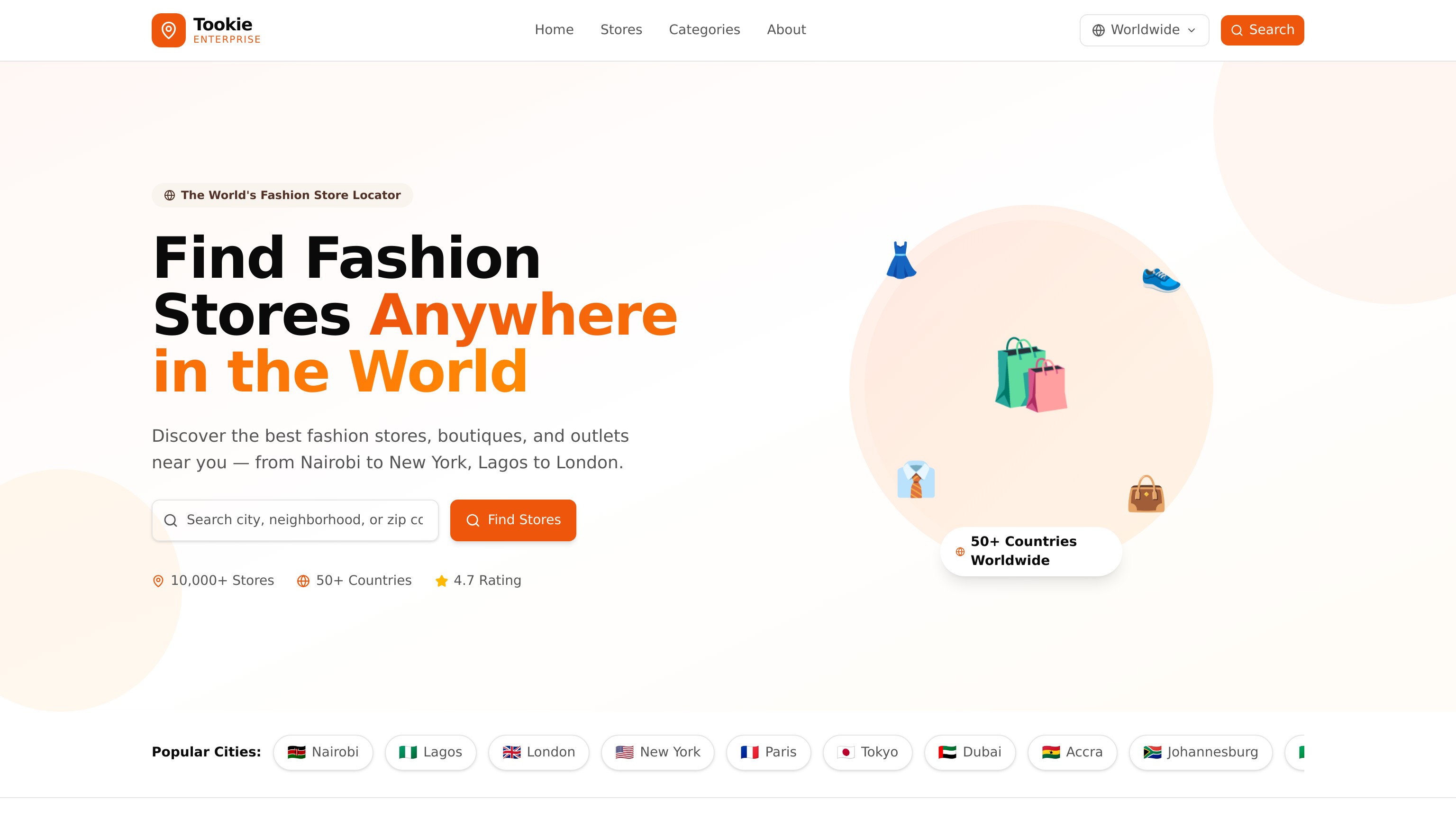The width and height of the screenshot is (1456, 819).
Task: Open the Worldwide region dropdown
Action: pos(1144,30)
